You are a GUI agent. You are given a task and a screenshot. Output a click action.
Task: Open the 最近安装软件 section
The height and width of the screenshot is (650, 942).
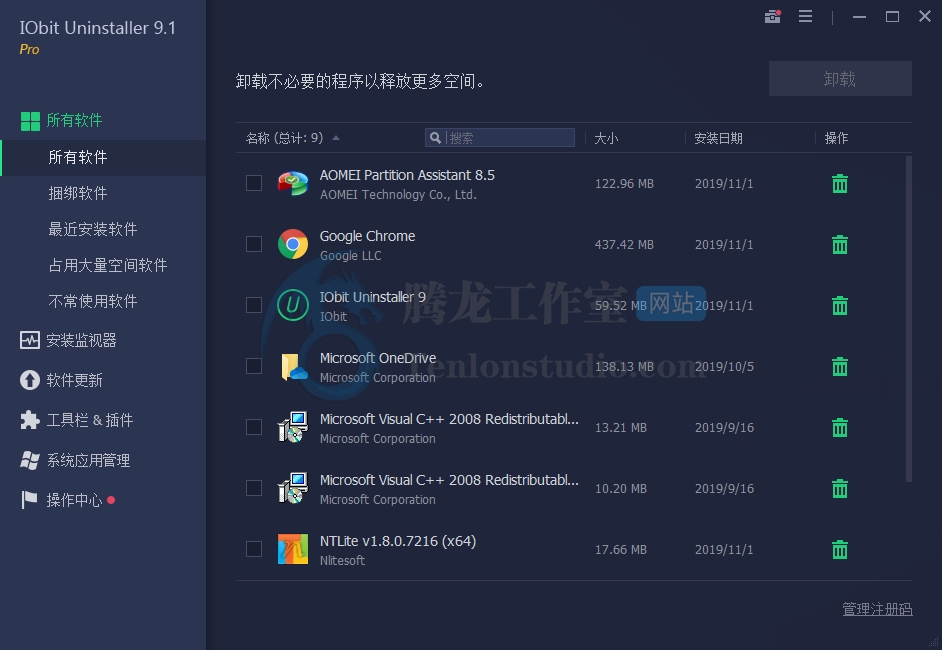tap(93, 229)
